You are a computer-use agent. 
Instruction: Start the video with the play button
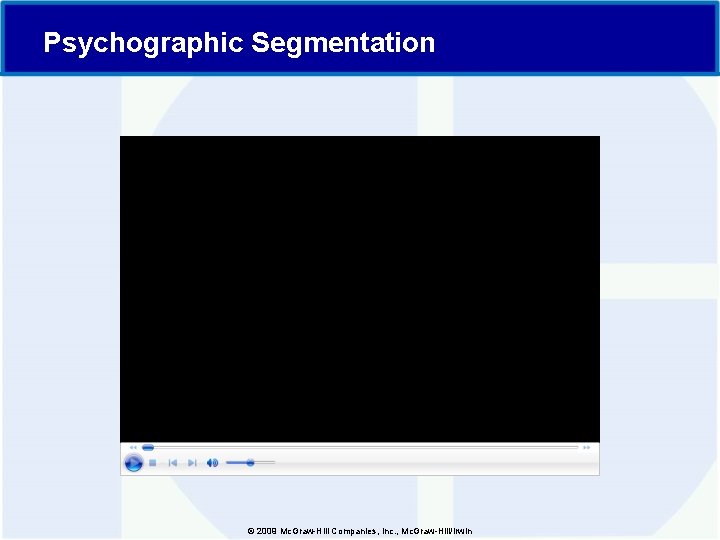[133, 462]
